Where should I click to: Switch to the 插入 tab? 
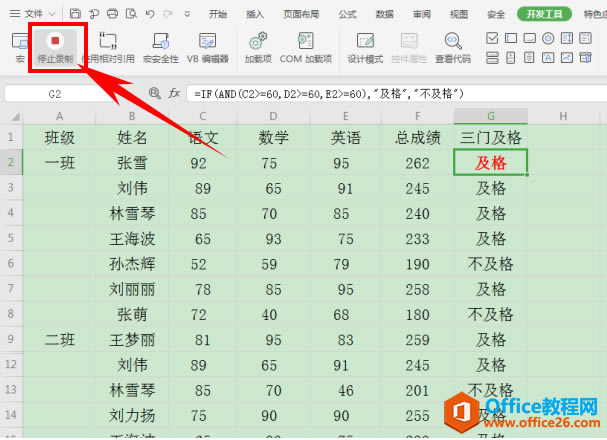(x=255, y=14)
